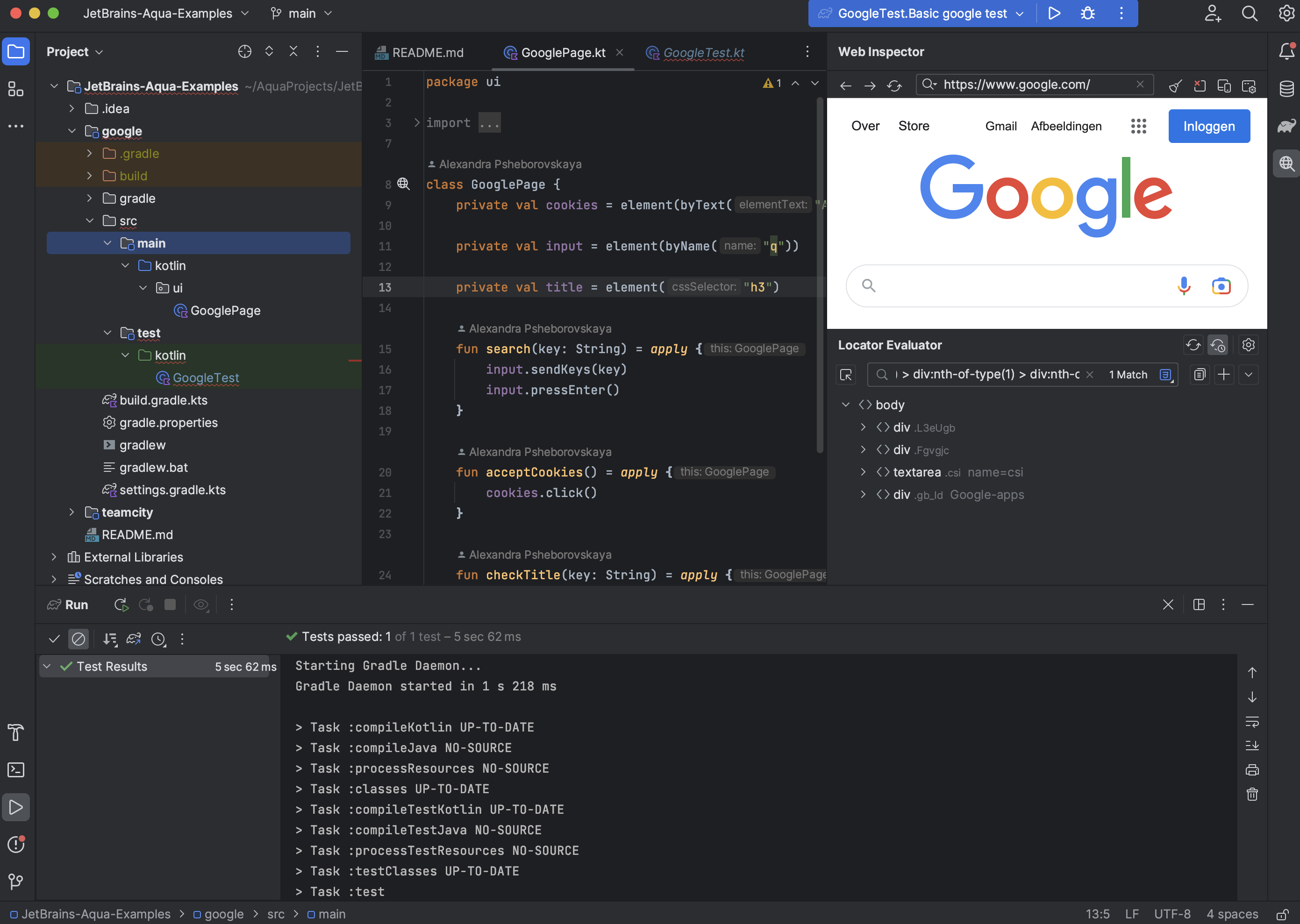The image size is (1300, 924).
Task: Expand the div .L3eUgb node
Action: (863, 427)
